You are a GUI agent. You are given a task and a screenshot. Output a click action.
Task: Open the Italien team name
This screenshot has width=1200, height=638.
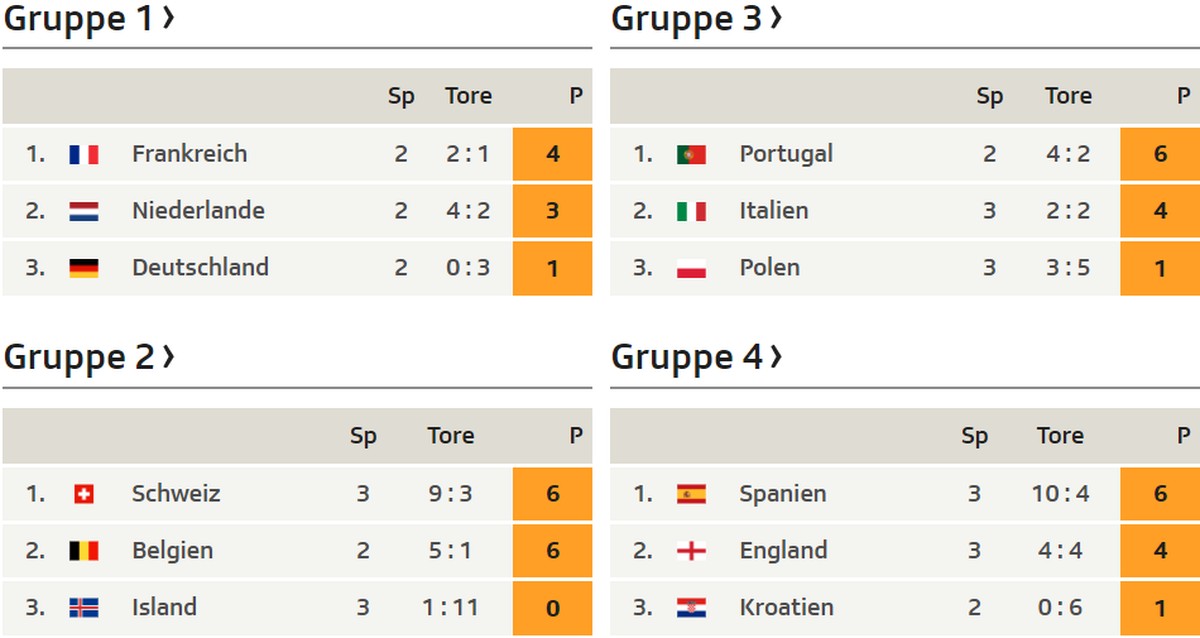(774, 211)
